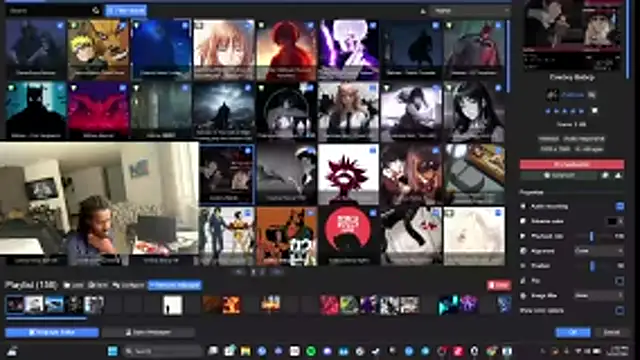
Task: Select the pink-haired anime girl wallpaper
Action: [224, 49]
